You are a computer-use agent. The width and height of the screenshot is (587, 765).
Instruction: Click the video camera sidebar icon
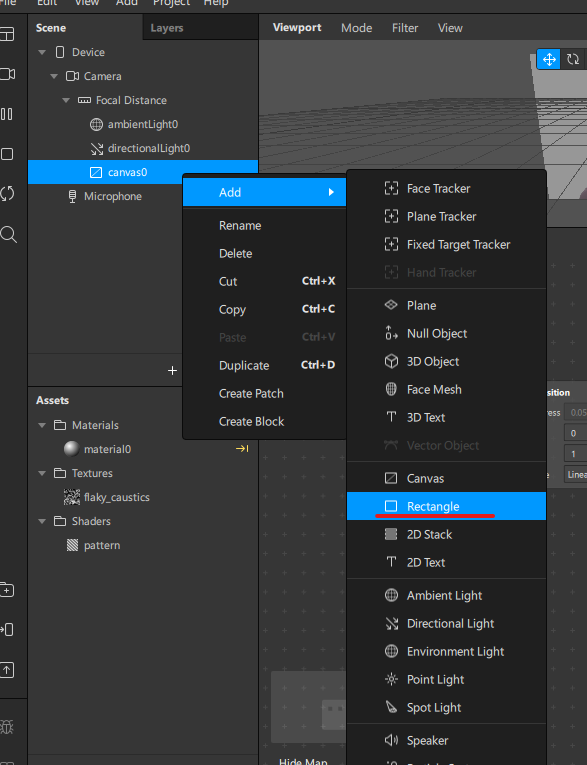point(7,74)
